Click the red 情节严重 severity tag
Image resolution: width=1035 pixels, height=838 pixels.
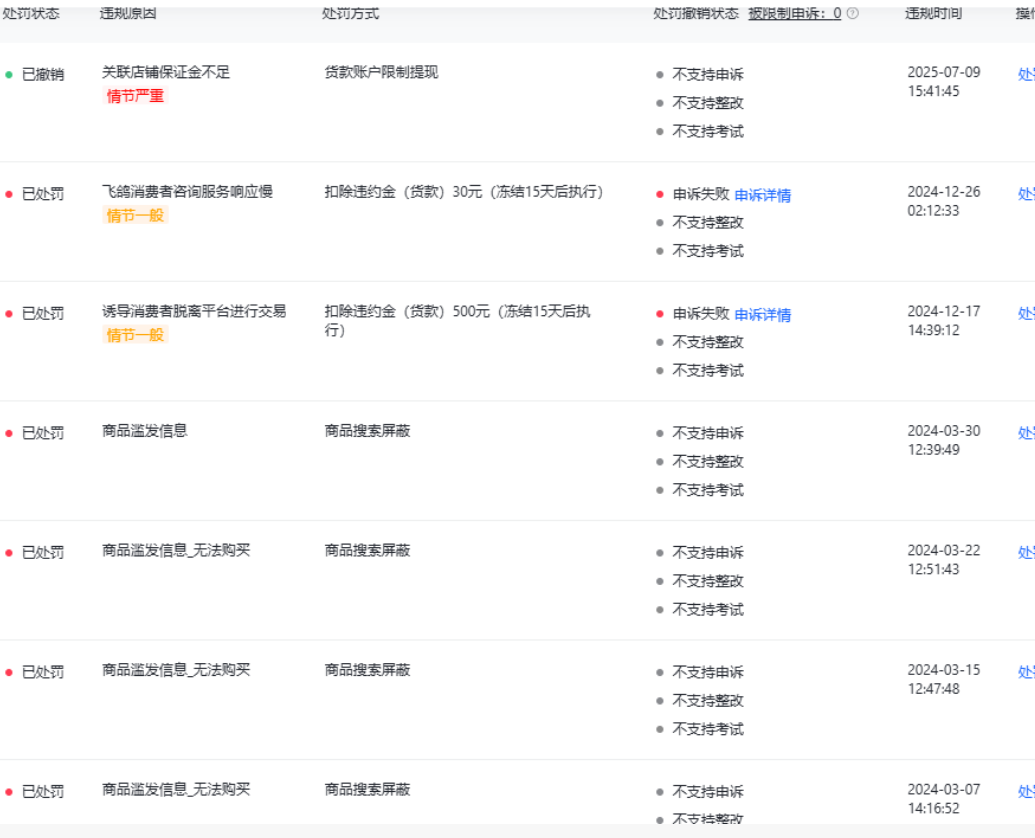click(x=135, y=96)
